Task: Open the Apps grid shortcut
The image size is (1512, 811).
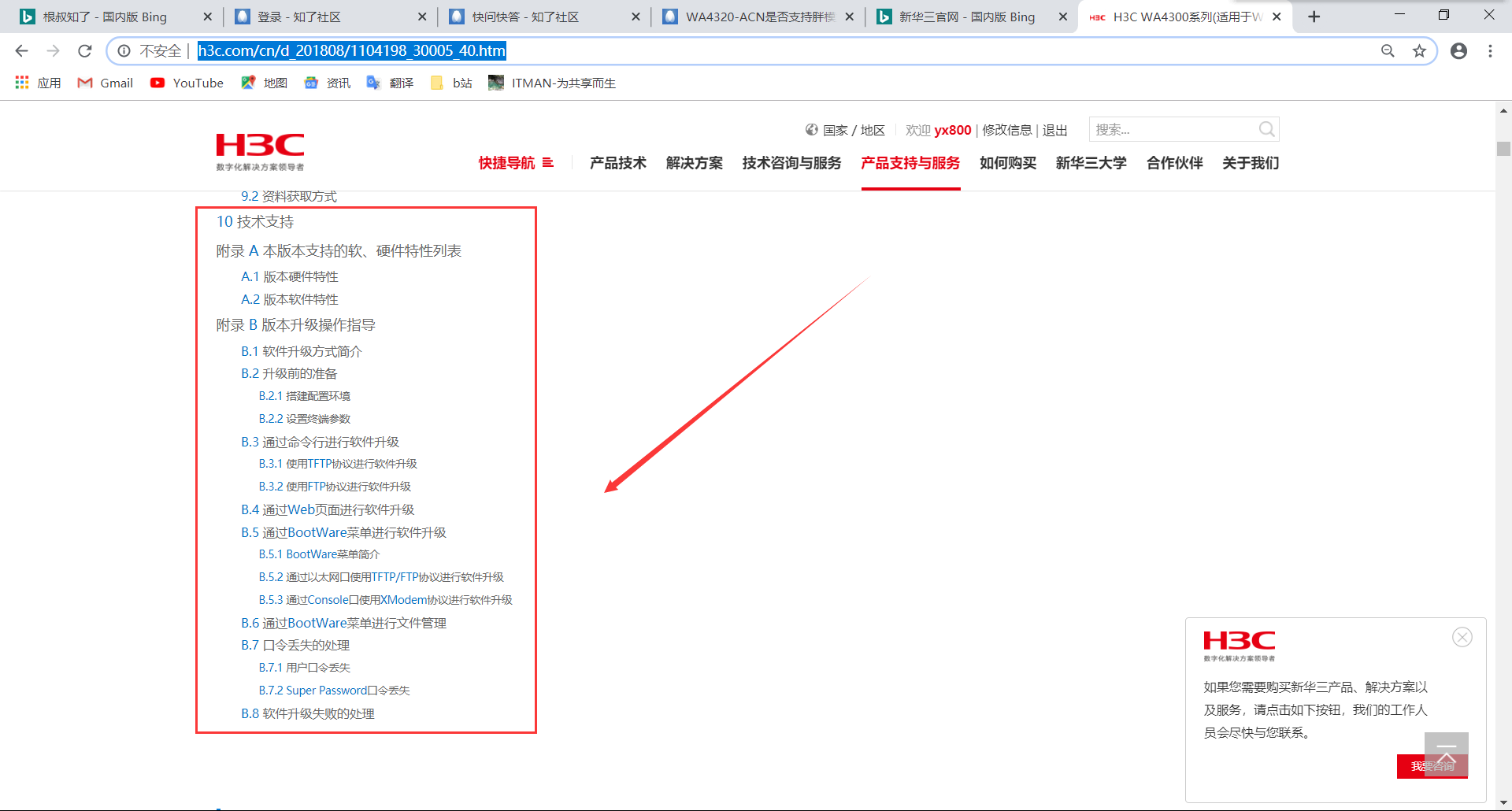Action: (38, 83)
